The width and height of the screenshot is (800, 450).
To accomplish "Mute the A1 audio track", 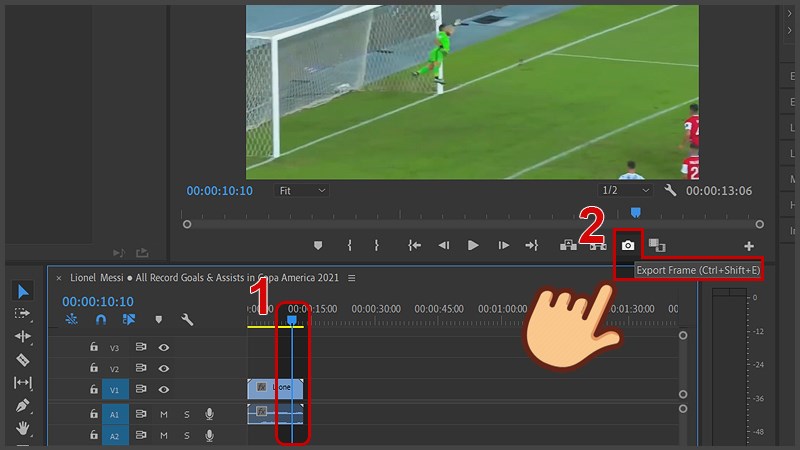I will (164, 414).
